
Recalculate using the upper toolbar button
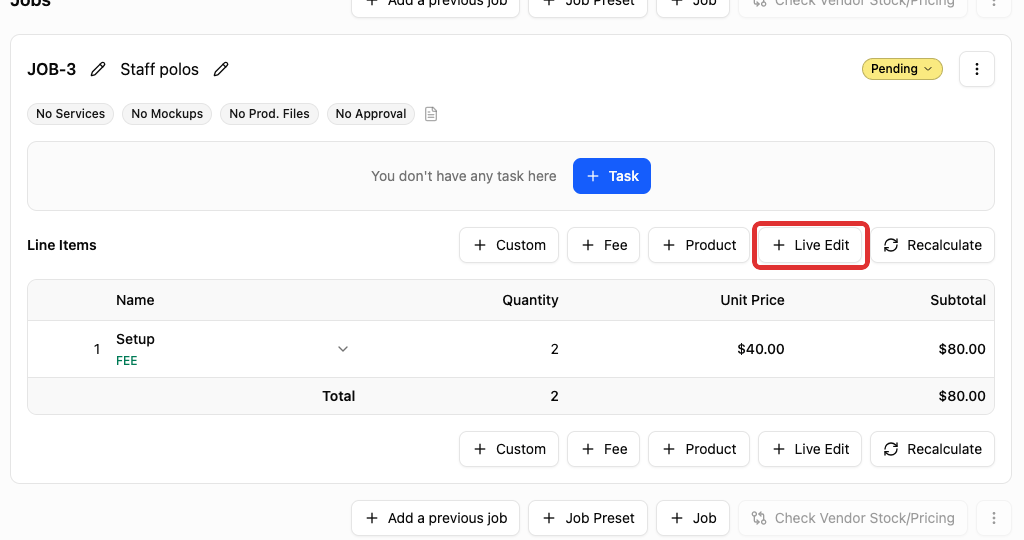(932, 245)
